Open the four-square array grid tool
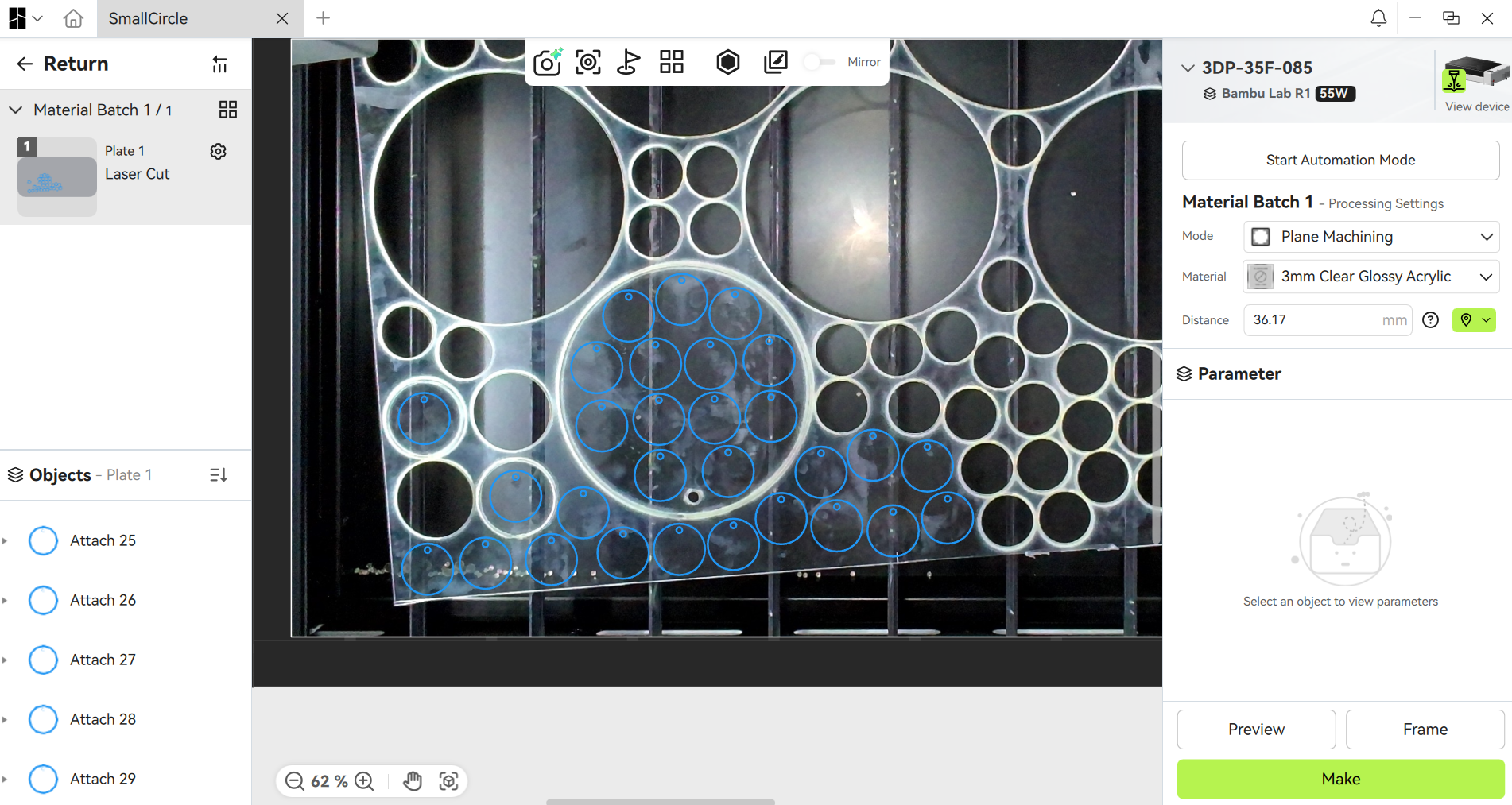This screenshot has height=805, width=1512. [x=672, y=62]
